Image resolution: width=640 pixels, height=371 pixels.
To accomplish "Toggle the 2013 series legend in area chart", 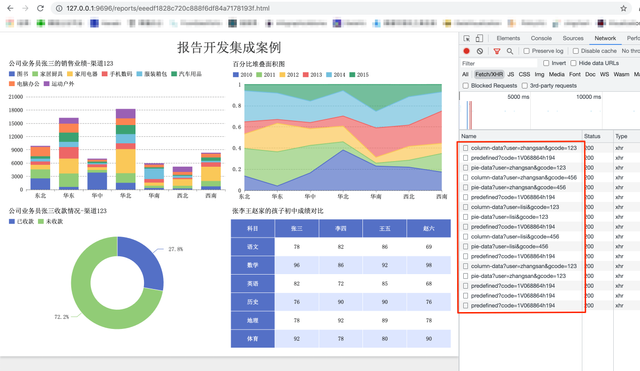I will [313, 75].
